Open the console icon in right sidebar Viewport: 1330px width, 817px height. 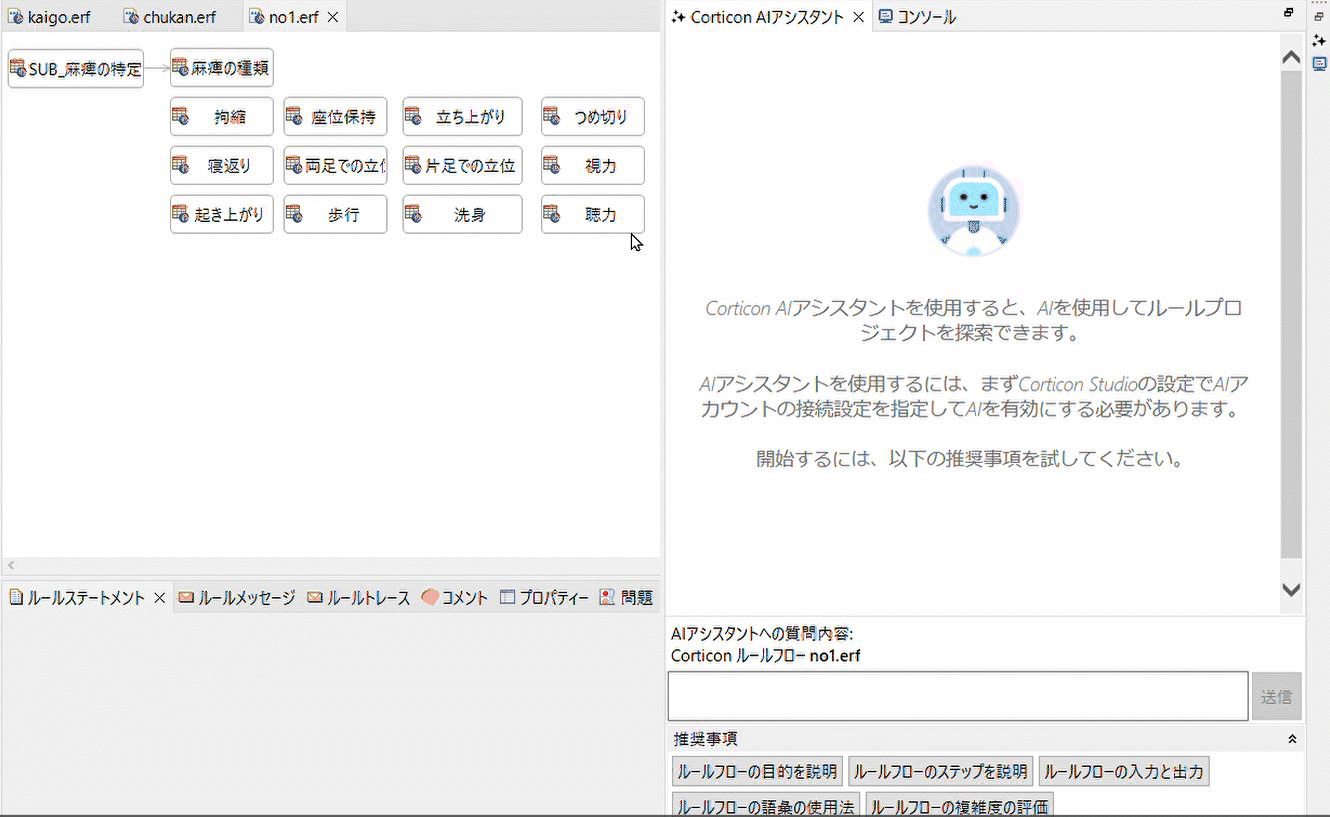pyautogui.click(x=1319, y=63)
